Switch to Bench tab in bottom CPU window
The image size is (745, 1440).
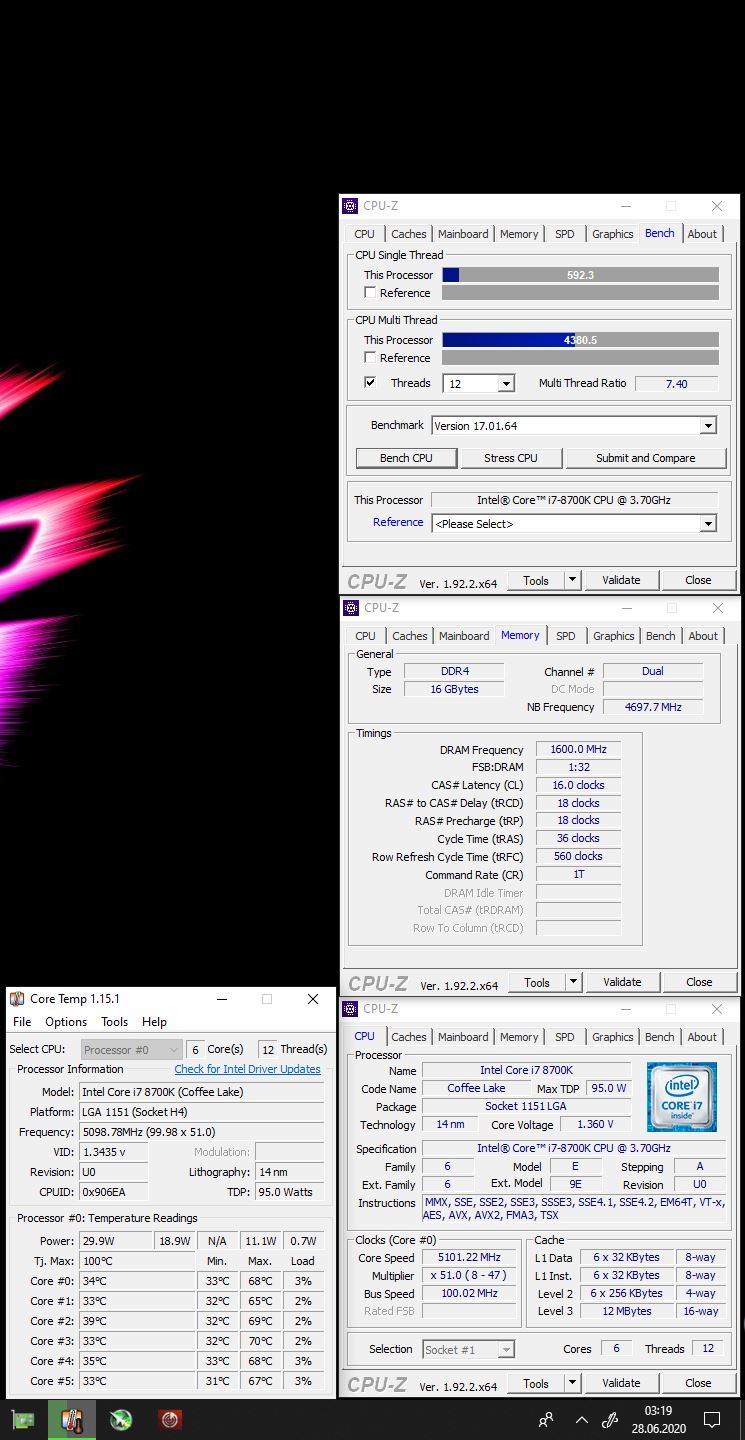[x=659, y=1037]
